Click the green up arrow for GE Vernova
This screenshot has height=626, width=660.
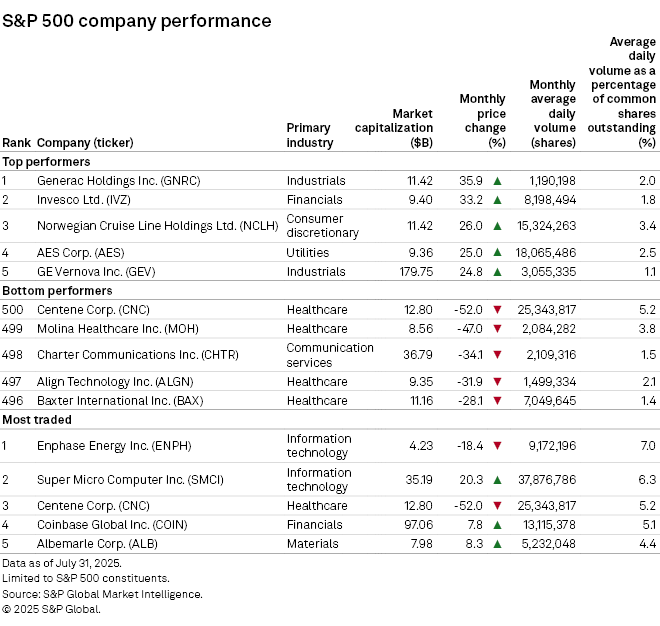(x=496, y=272)
